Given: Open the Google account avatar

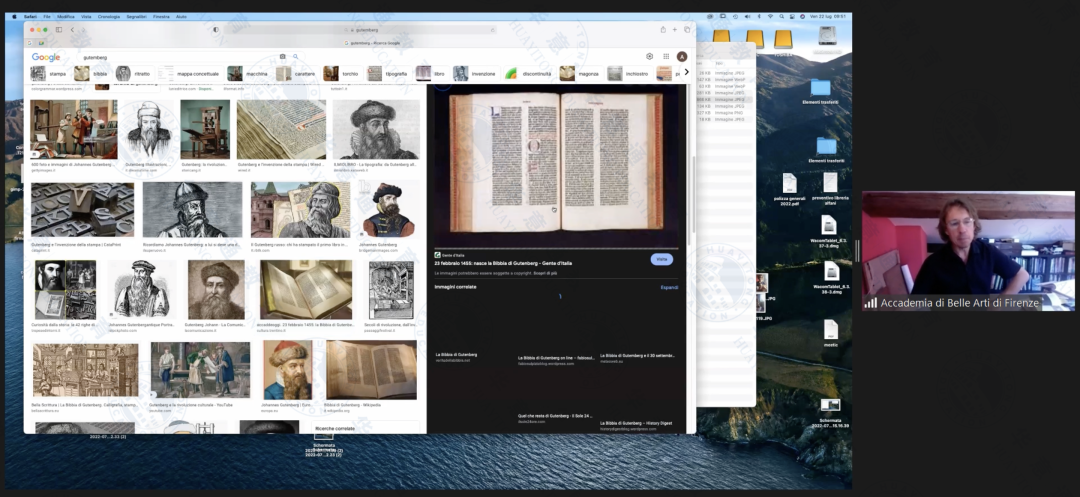Looking at the screenshot, I should coord(682,56).
